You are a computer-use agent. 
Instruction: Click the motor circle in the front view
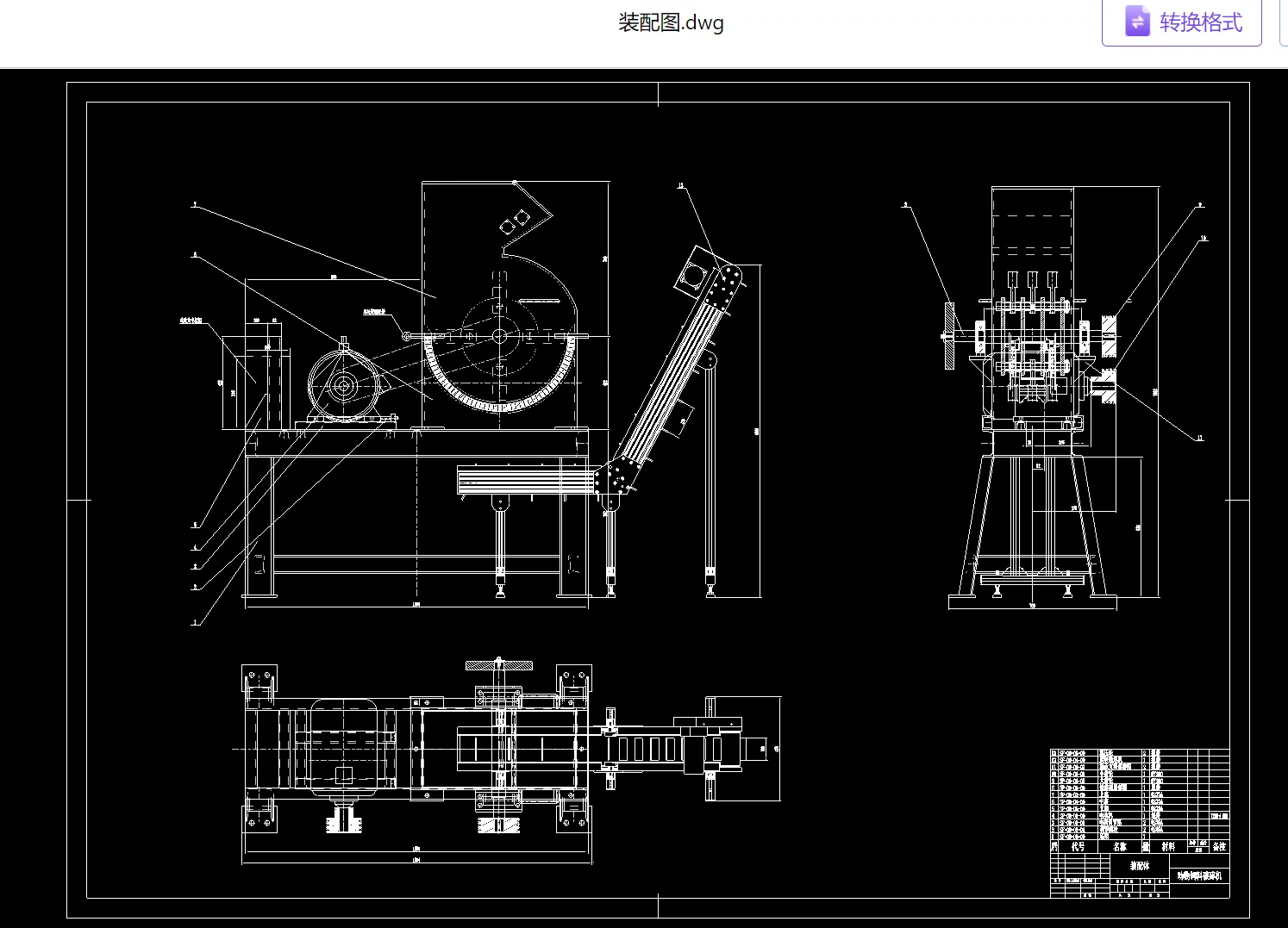coord(343,387)
